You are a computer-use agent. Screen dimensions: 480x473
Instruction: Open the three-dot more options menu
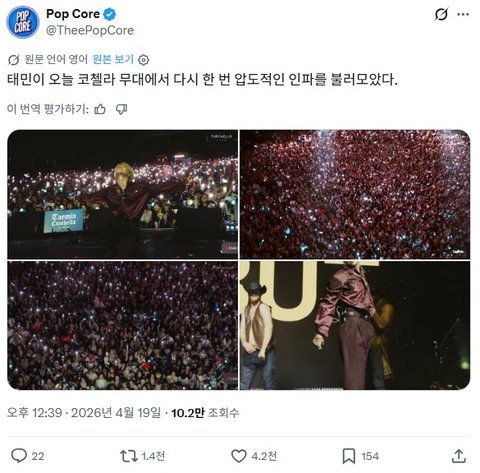[x=463, y=14]
